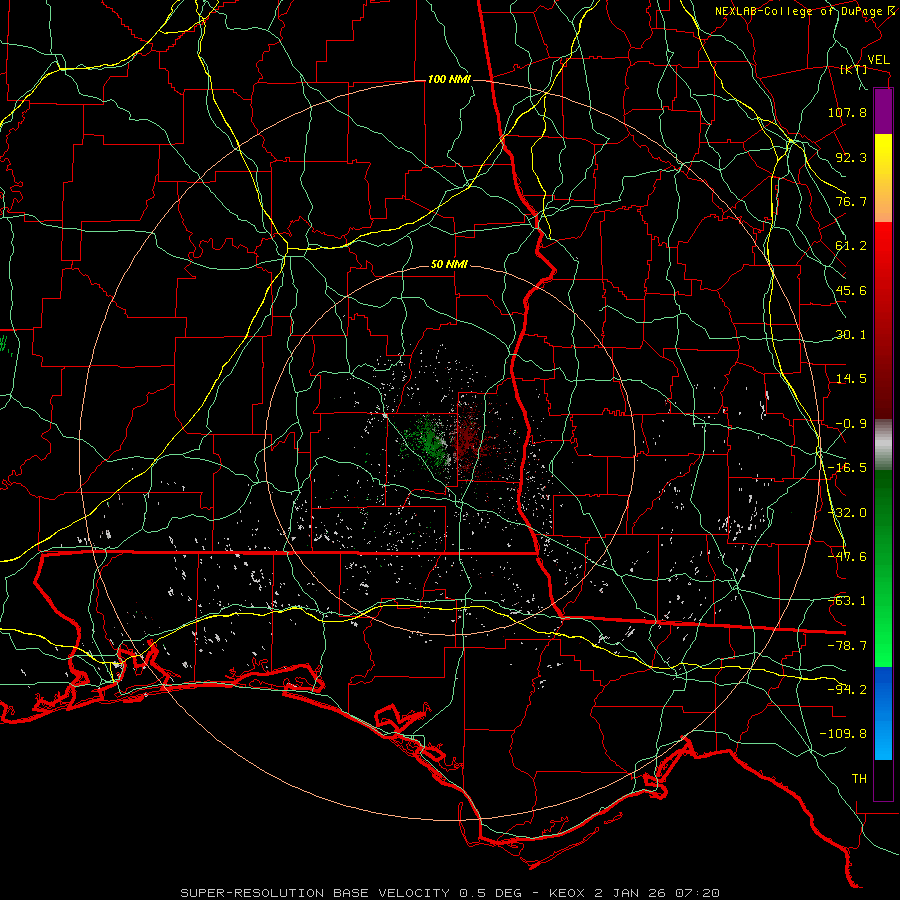Click the 50 NMI range ring label
Image resolution: width=900 pixels, height=900 pixels.
coord(449,265)
